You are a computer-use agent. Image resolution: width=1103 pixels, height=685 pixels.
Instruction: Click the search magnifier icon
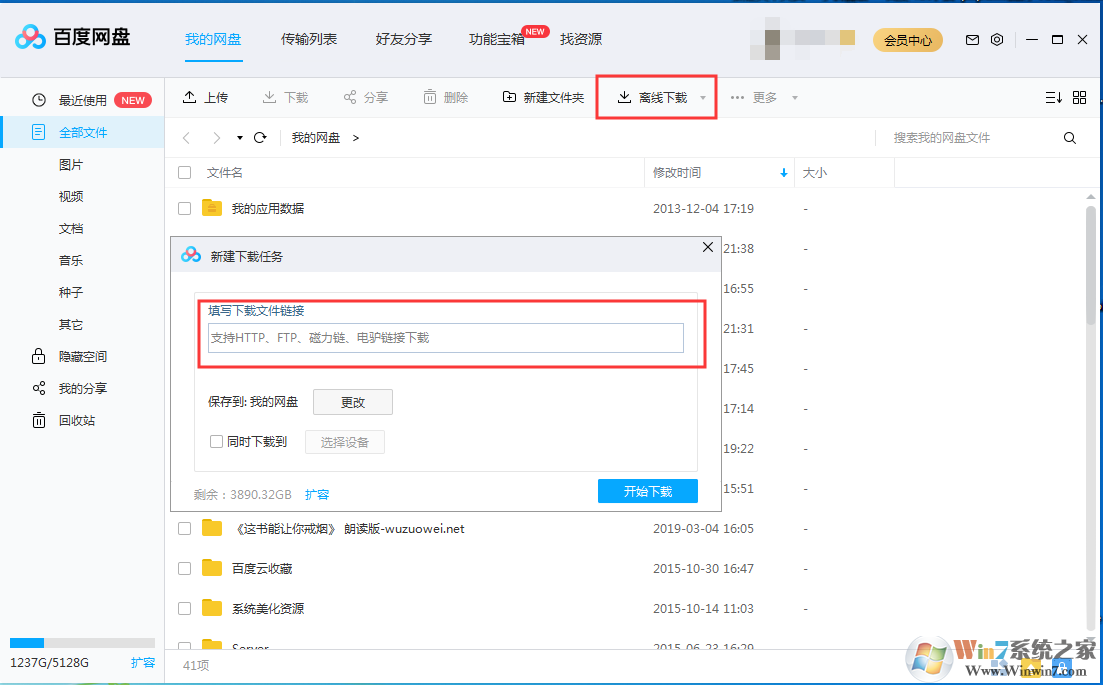click(1070, 138)
